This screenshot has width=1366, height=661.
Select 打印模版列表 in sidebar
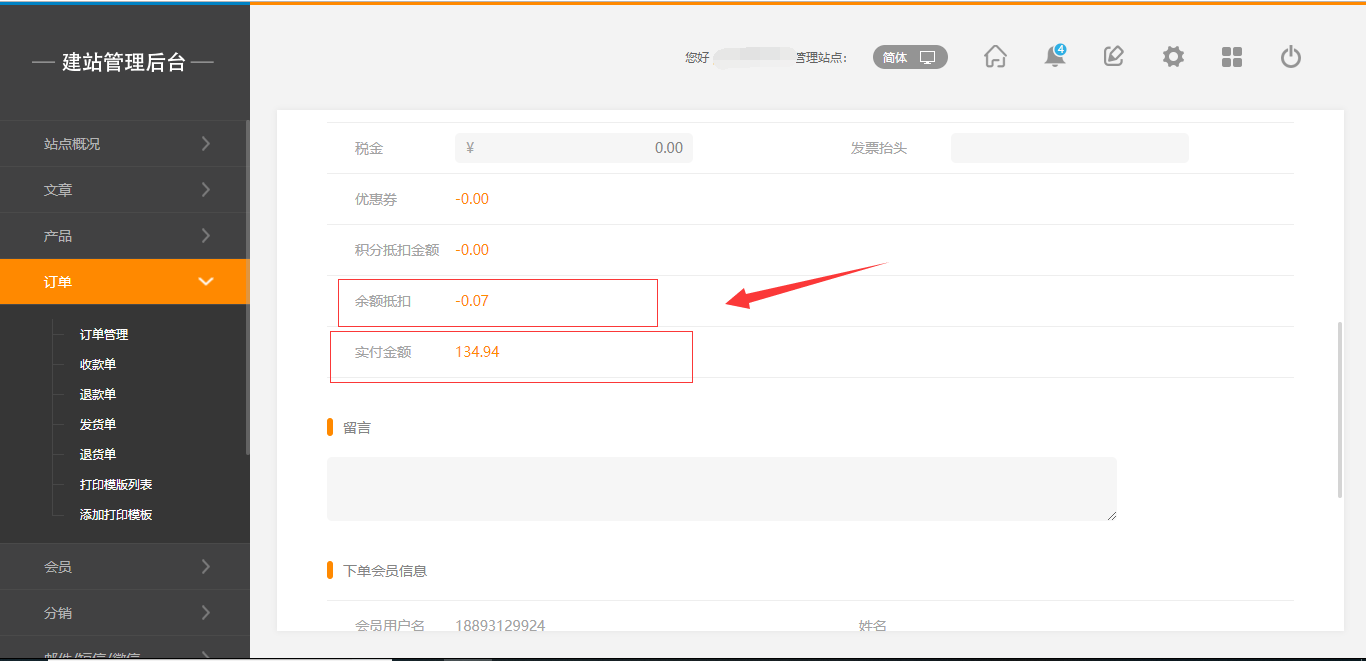pyautogui.click(x=116, y=485)
